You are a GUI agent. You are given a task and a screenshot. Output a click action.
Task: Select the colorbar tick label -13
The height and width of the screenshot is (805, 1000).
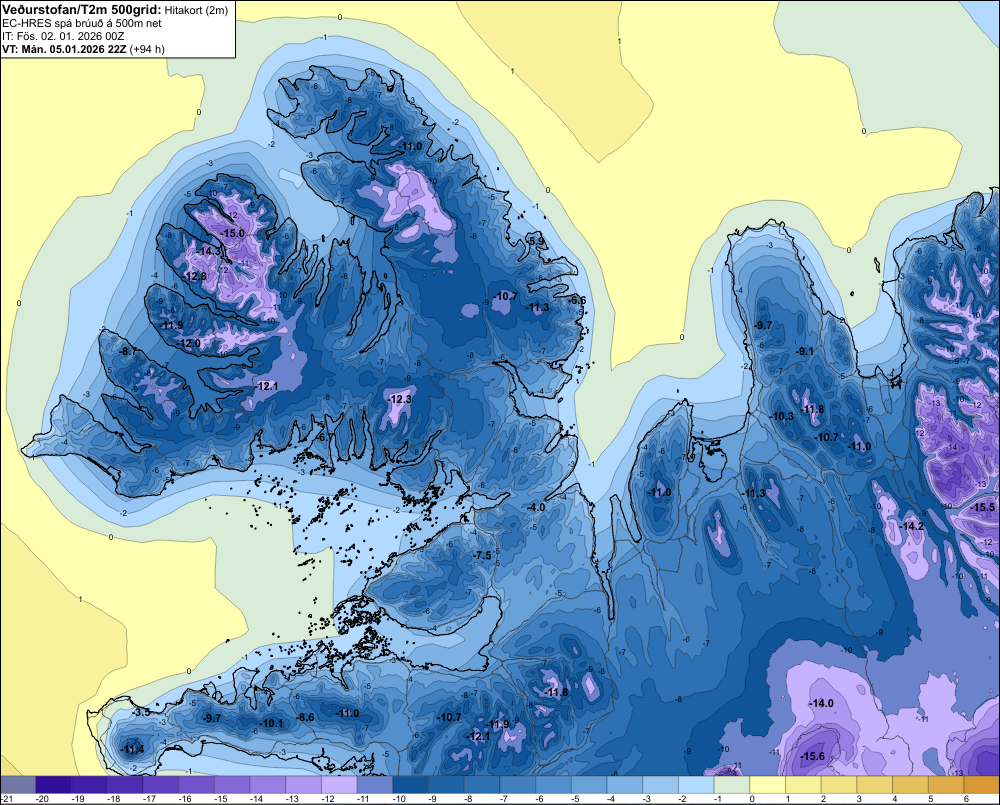(292, 799)
